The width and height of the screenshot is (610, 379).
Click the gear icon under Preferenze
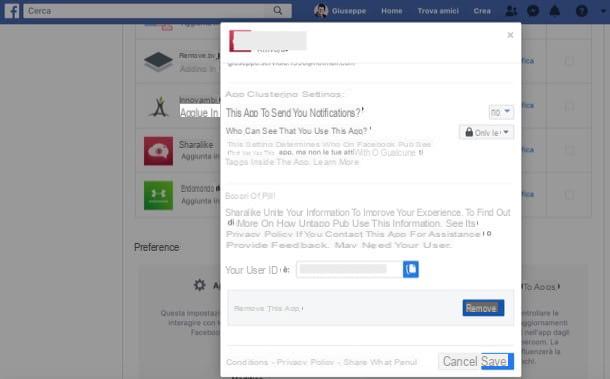[x=200, y=285]
